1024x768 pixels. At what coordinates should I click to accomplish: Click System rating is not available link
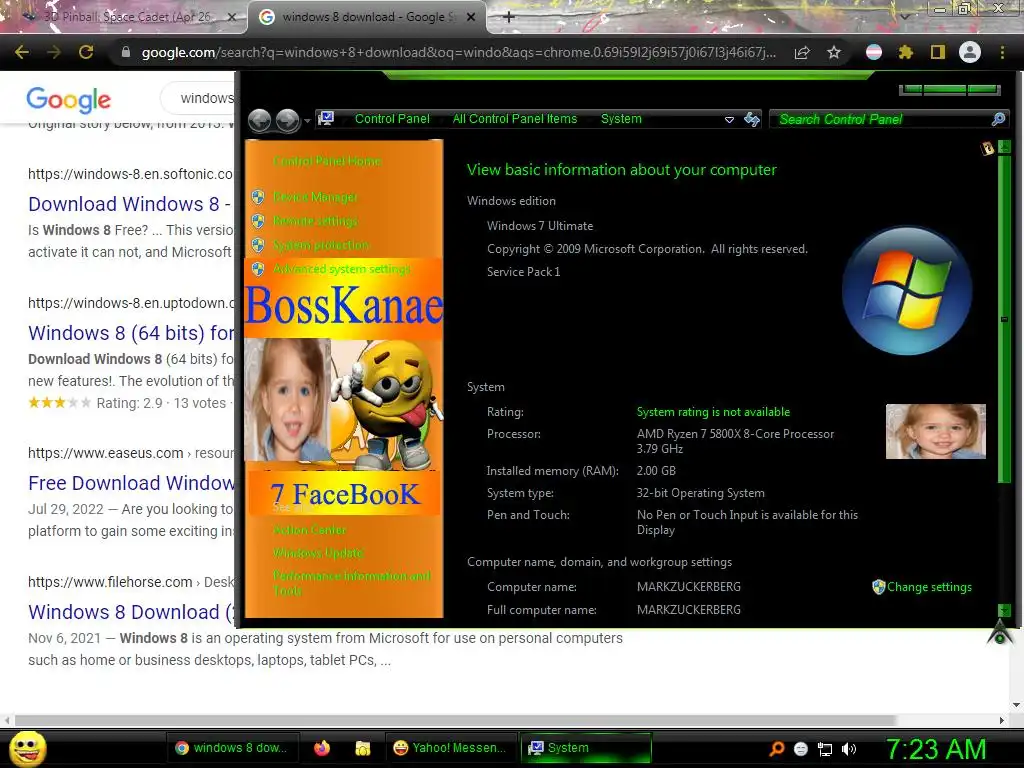click(713, 412)
